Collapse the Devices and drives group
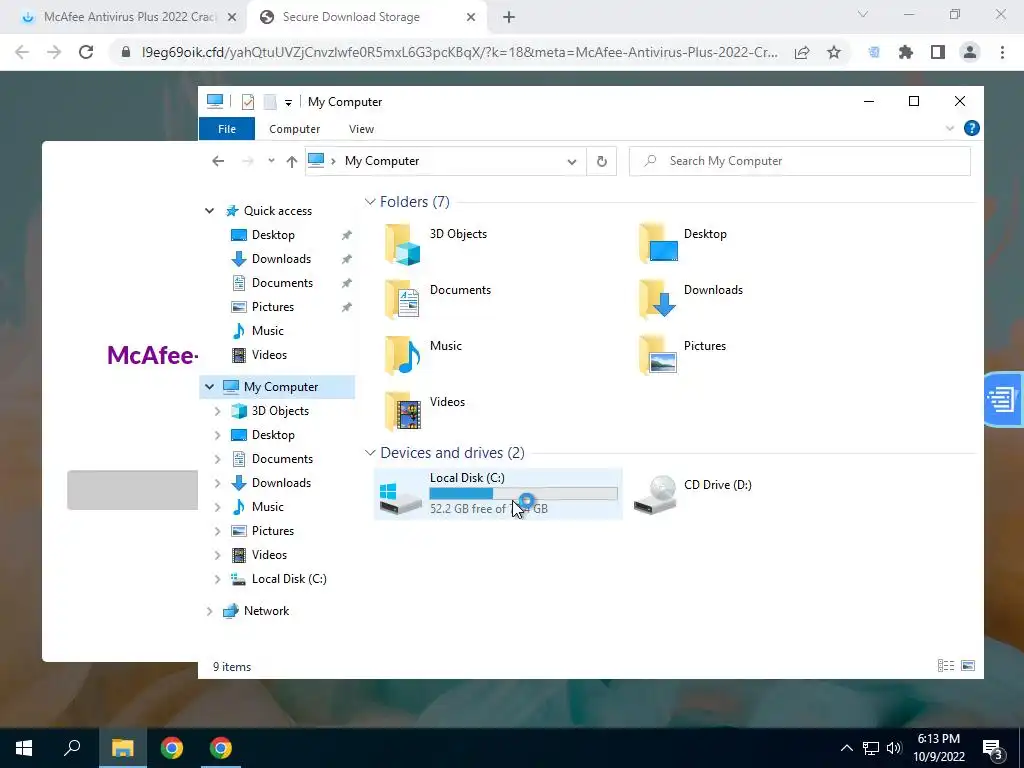The height and width of the screenshot is (768, 1024). (370, 453)
